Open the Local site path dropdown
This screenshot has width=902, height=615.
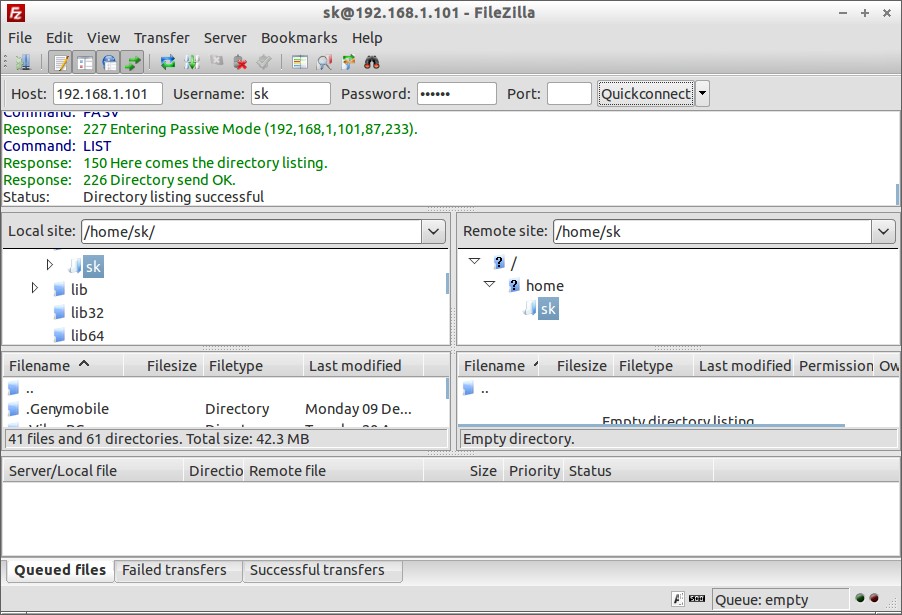[433, 231]
